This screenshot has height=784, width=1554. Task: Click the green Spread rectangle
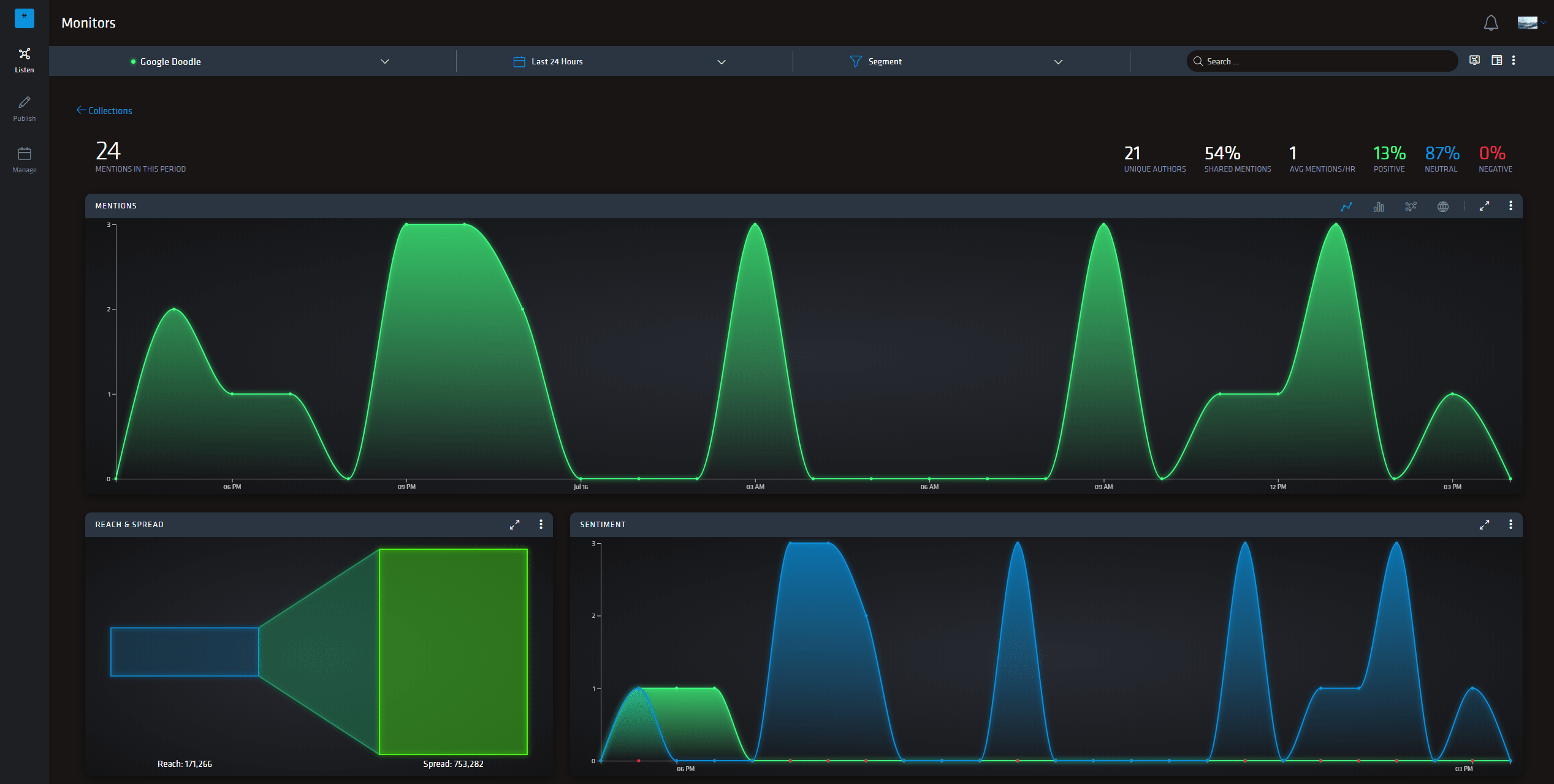click(453, 652)
